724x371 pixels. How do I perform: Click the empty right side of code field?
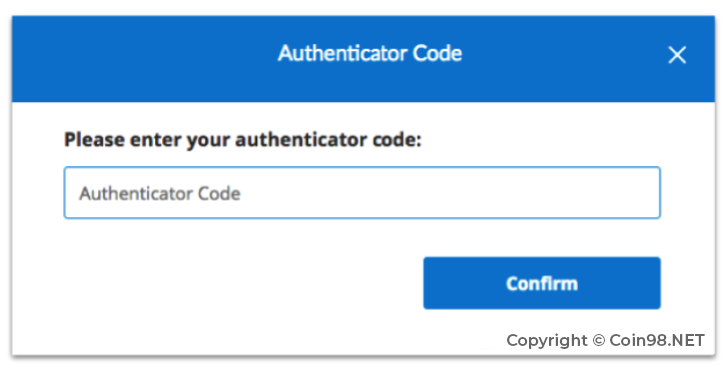point(508,193)
